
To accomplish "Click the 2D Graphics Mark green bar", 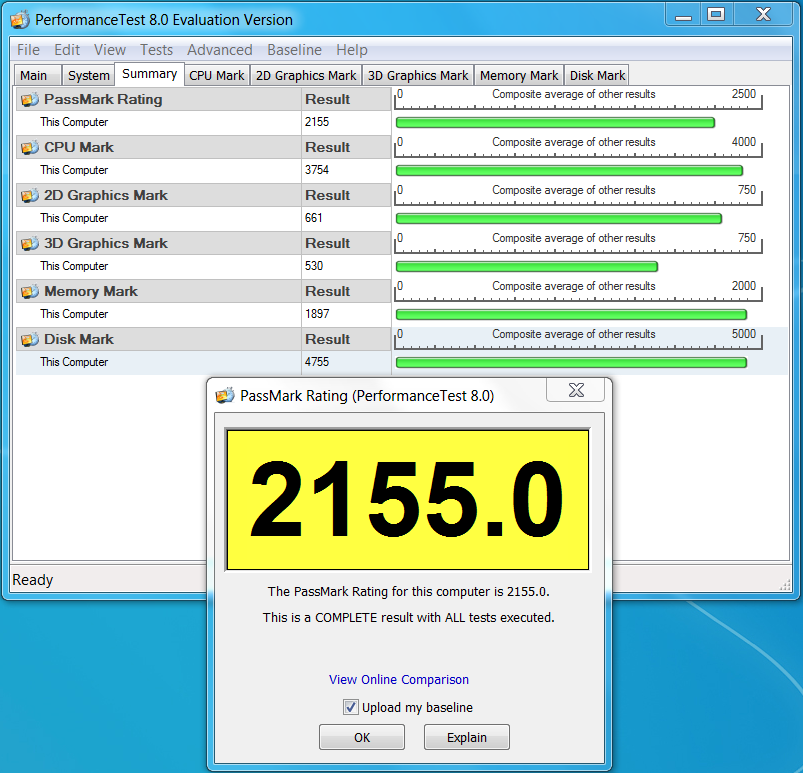I will click(x=559, y=219).
